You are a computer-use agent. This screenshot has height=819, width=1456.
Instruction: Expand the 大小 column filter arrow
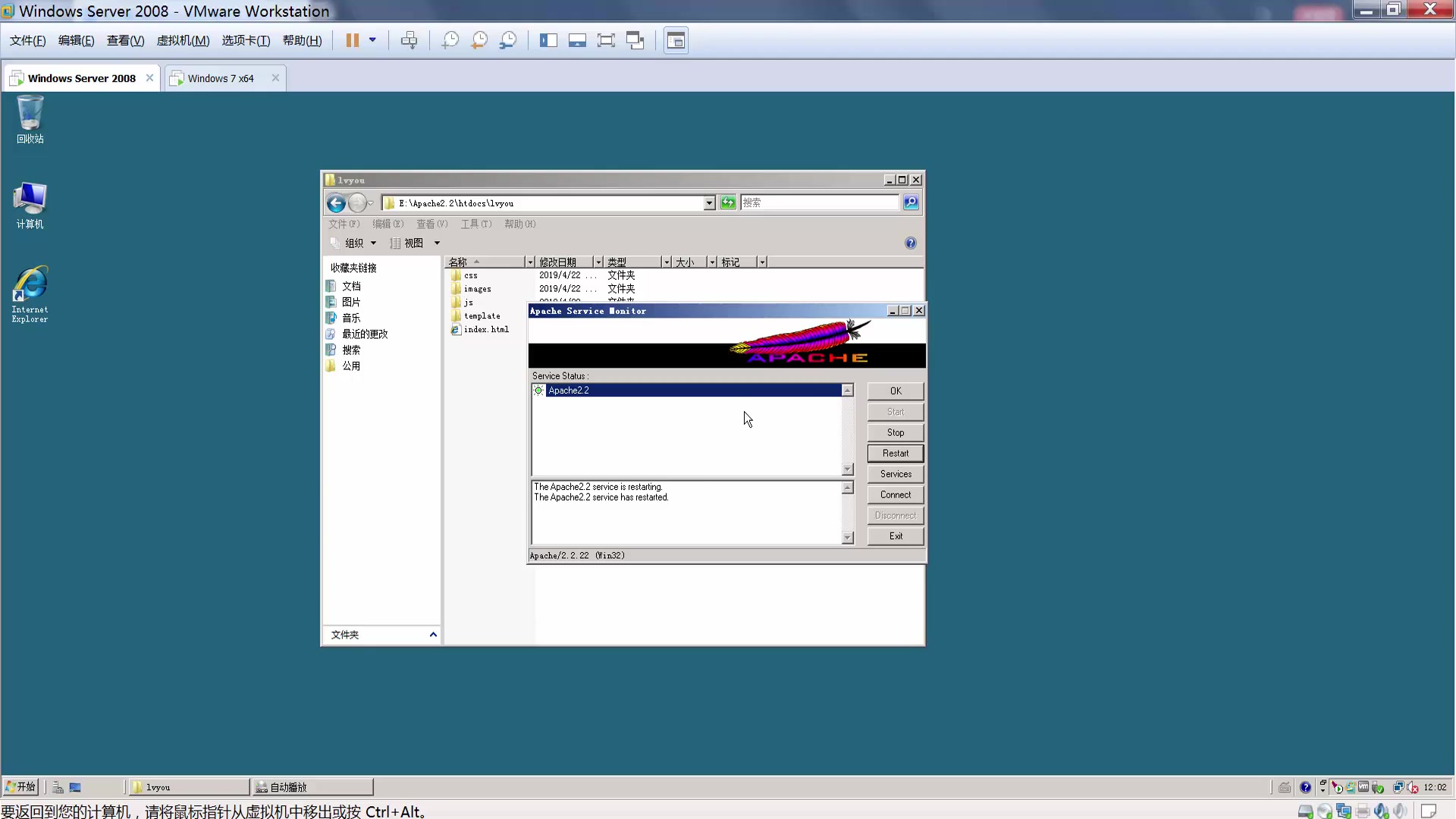pos(712,262)
